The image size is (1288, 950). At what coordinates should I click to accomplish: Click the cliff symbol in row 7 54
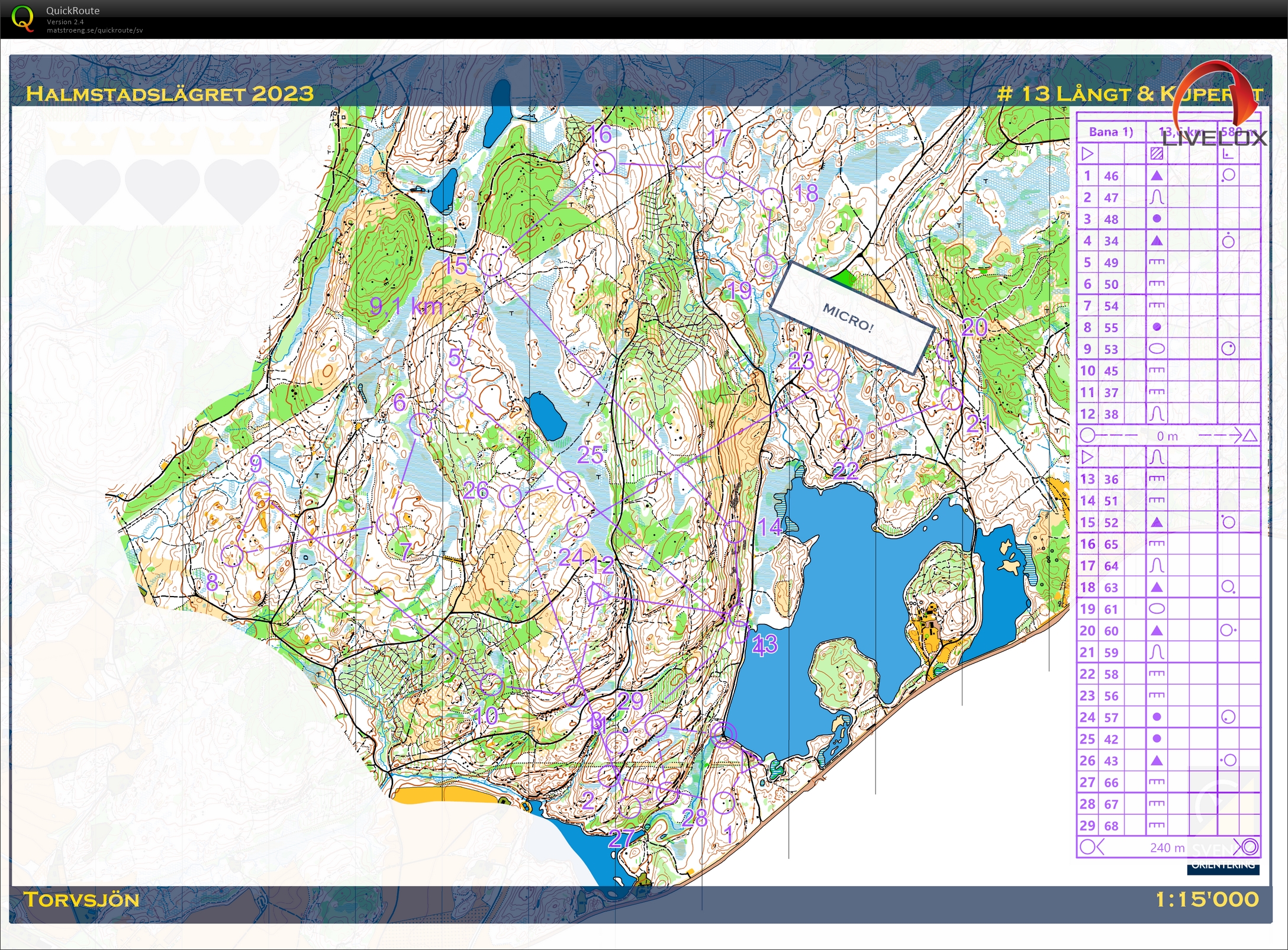[1156, 305]
